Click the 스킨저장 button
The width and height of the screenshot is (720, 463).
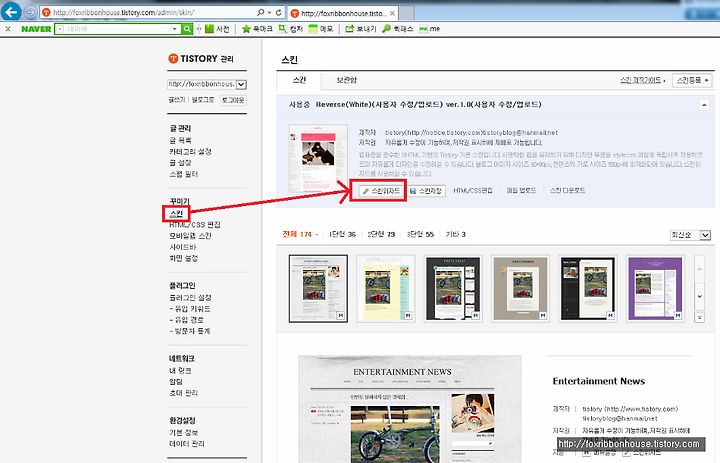pos(426,191)
